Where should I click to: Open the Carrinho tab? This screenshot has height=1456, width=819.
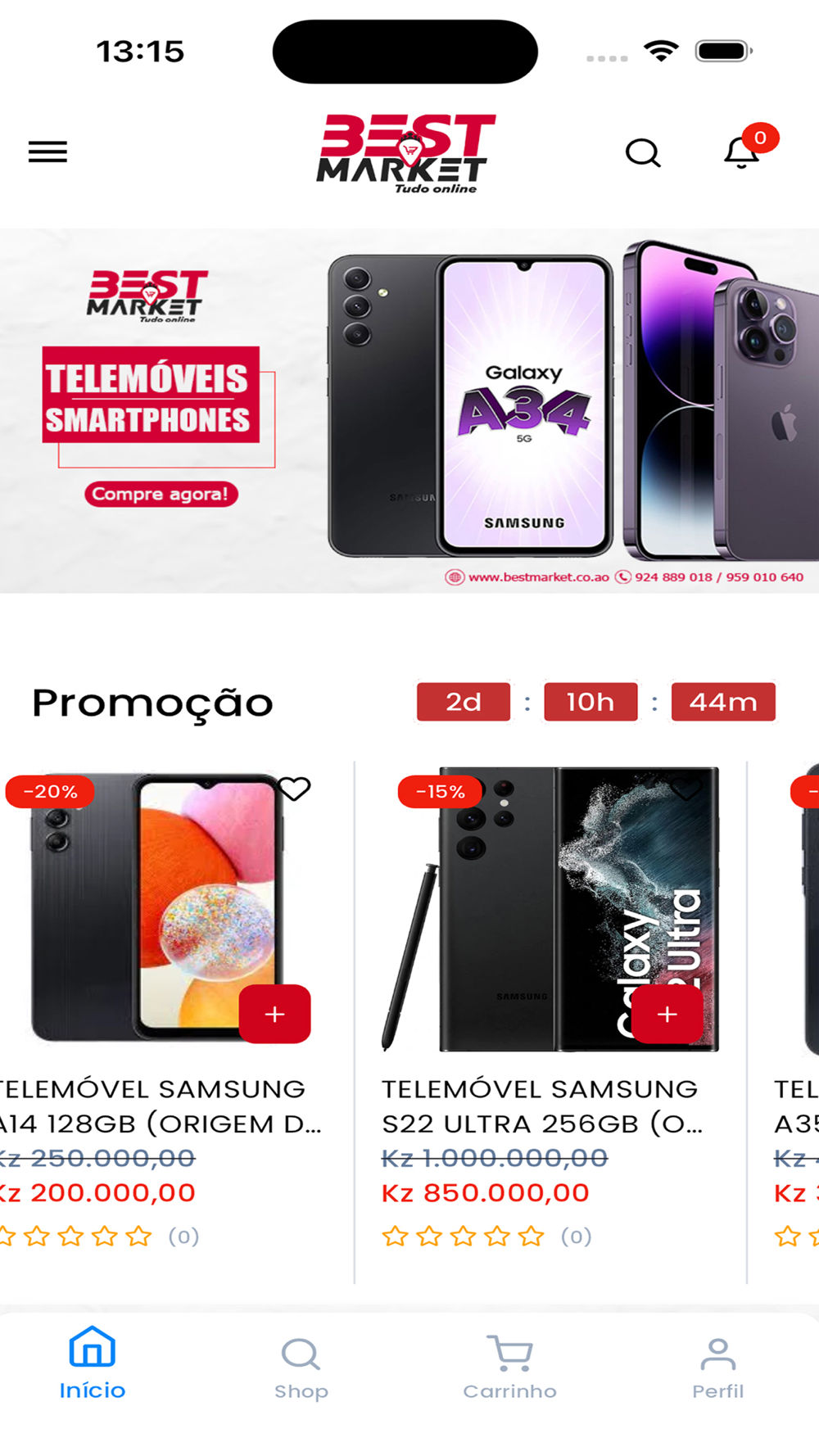509,1369
